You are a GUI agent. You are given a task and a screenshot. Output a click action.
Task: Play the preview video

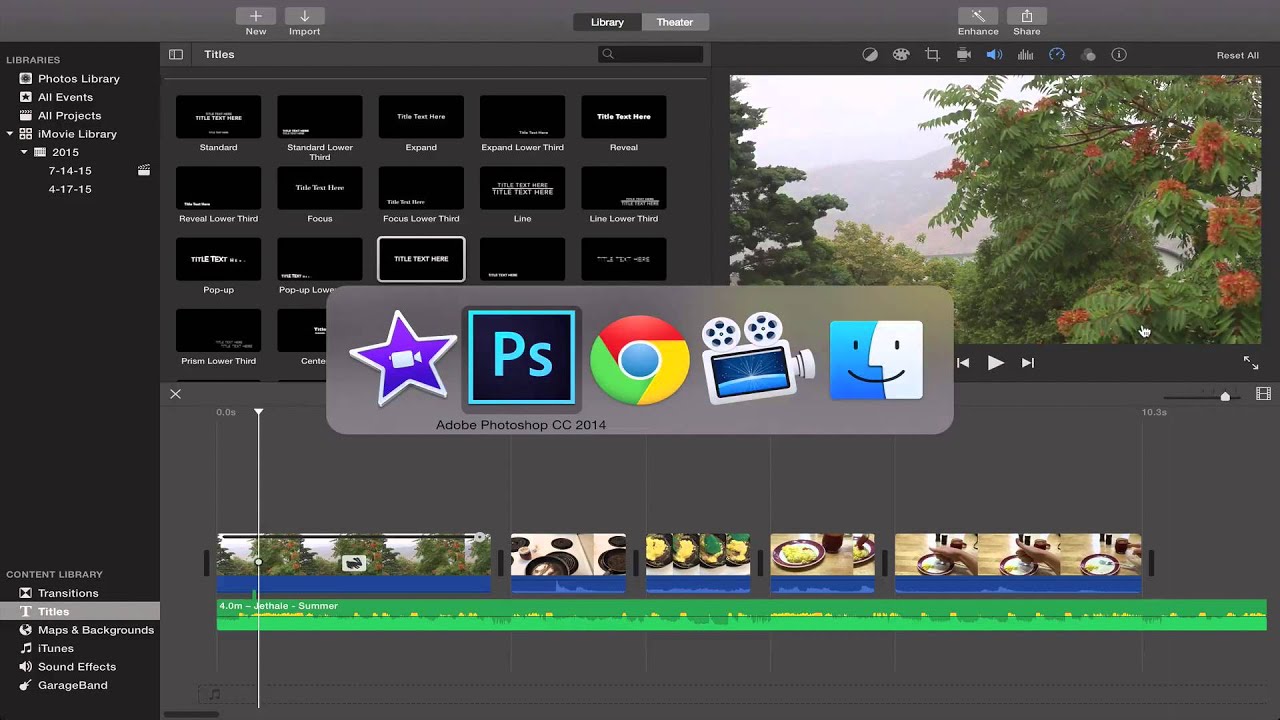[x=995, y=363]
